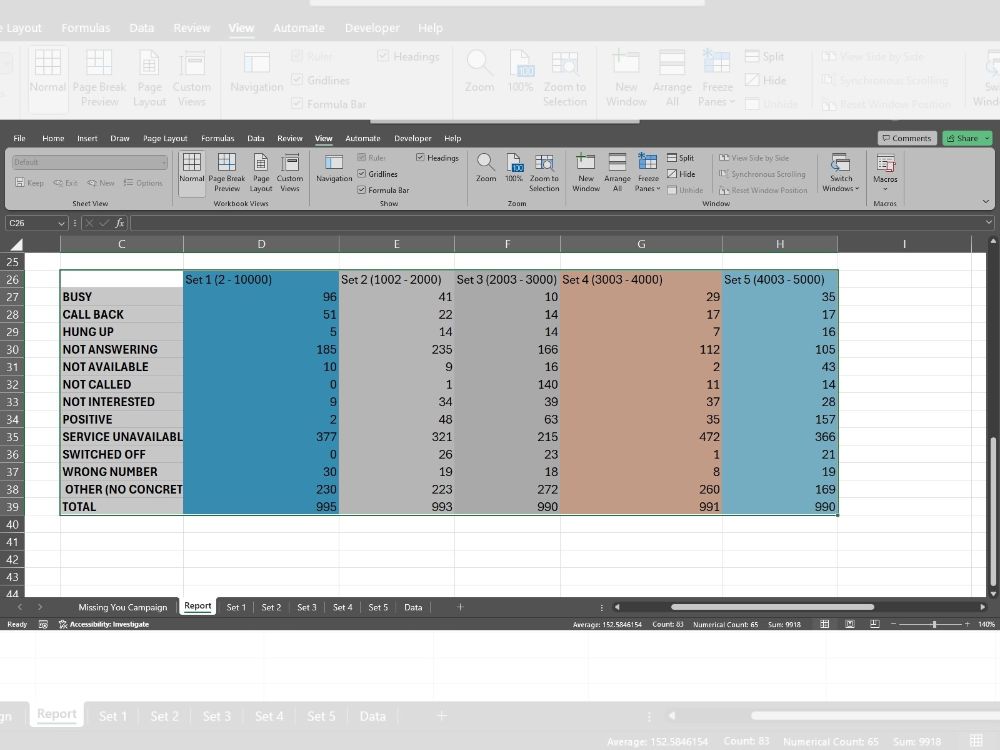This screenshot has width=1000, height=750.
Task: Open the Set 3 sheet tab
Action: [x=307, y=607]
